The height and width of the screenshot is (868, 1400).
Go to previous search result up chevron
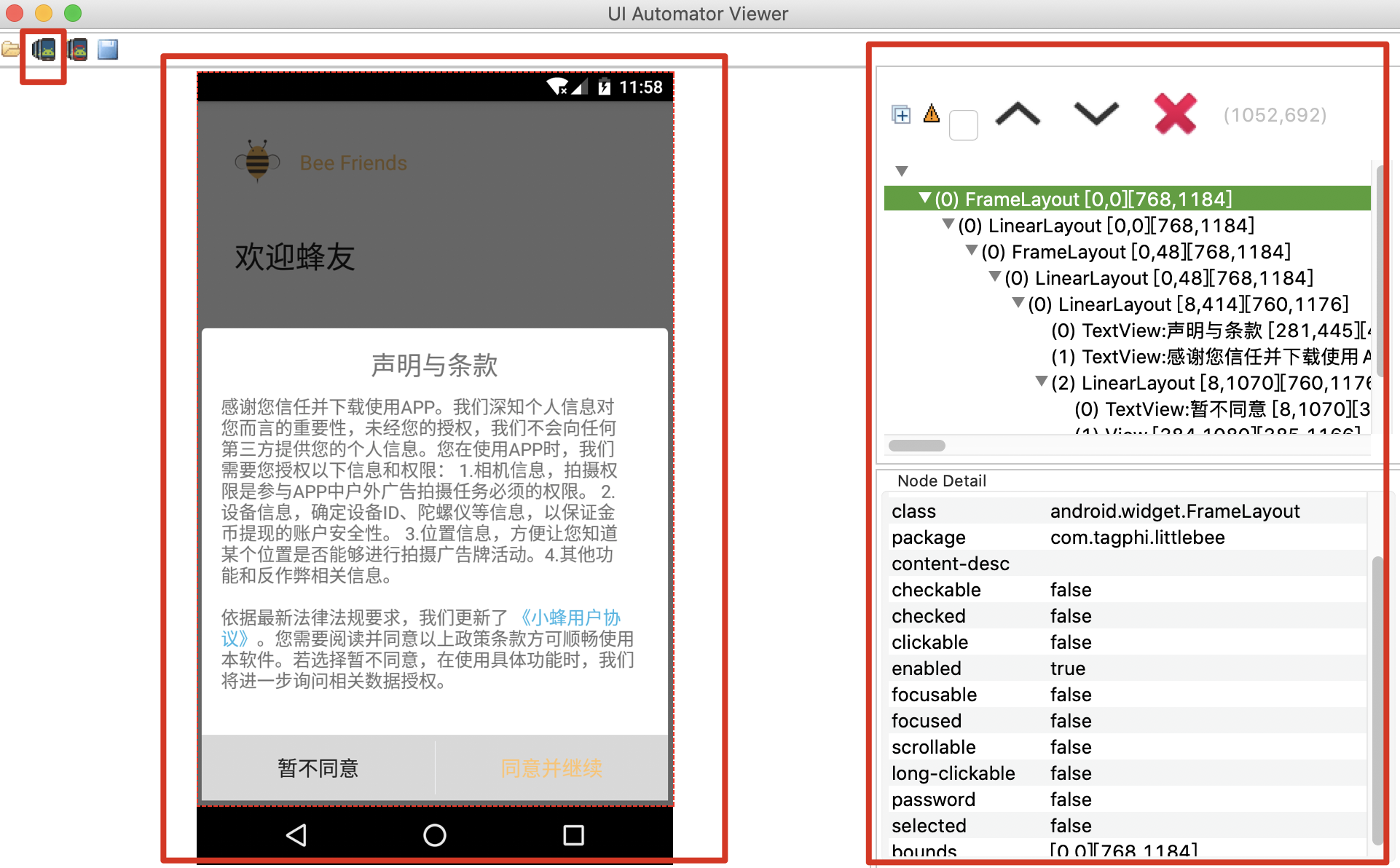(1018, 114)
